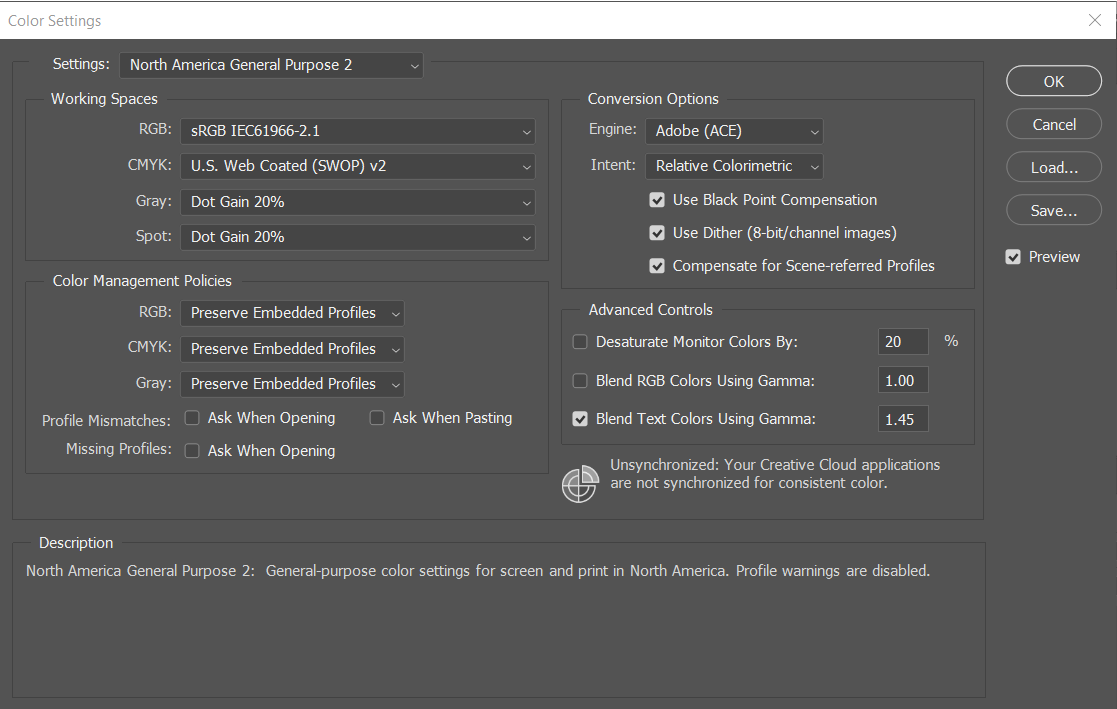Open the Spot working space dropdown
This screenshot has height=709, width=1117.
point(357,237)
